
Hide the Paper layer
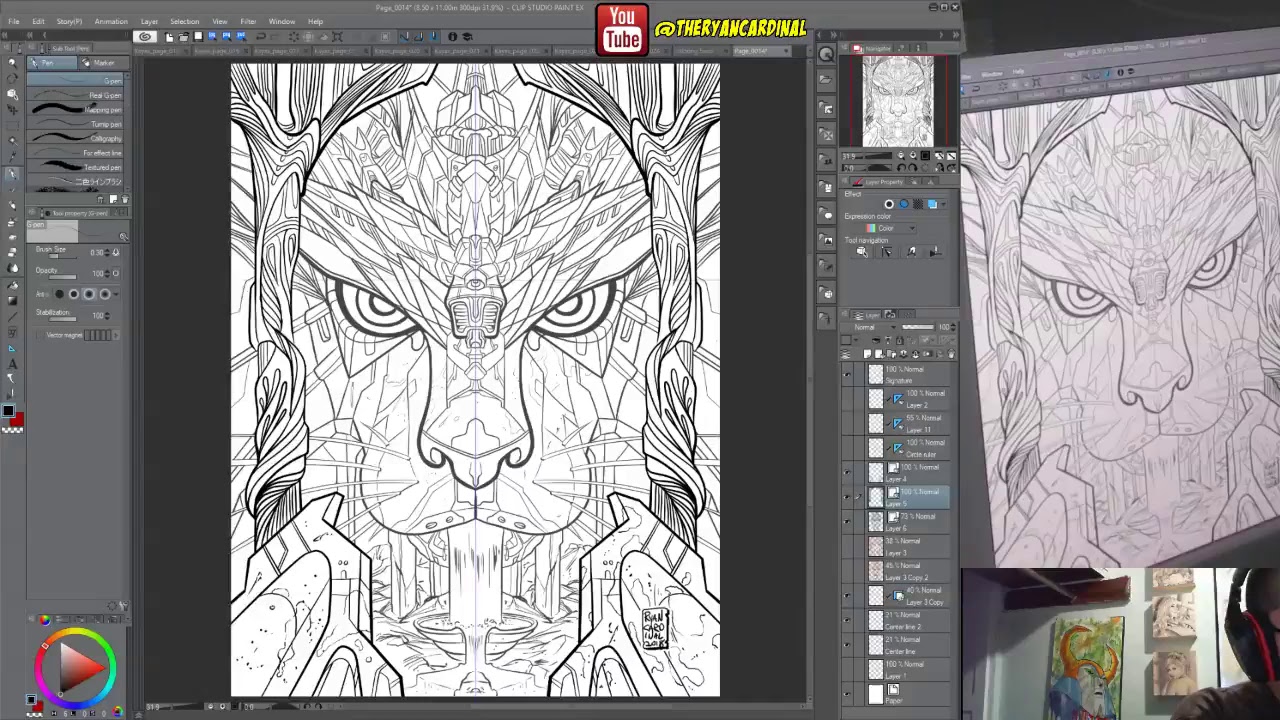pos(847,692)
